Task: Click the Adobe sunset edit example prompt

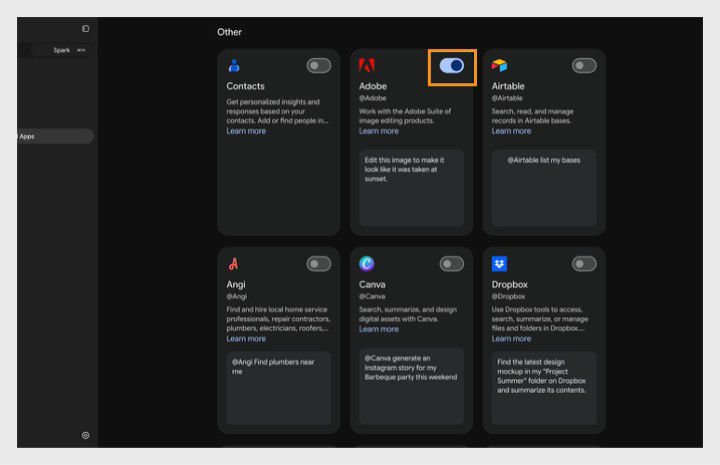Action: tap(411, 188)
